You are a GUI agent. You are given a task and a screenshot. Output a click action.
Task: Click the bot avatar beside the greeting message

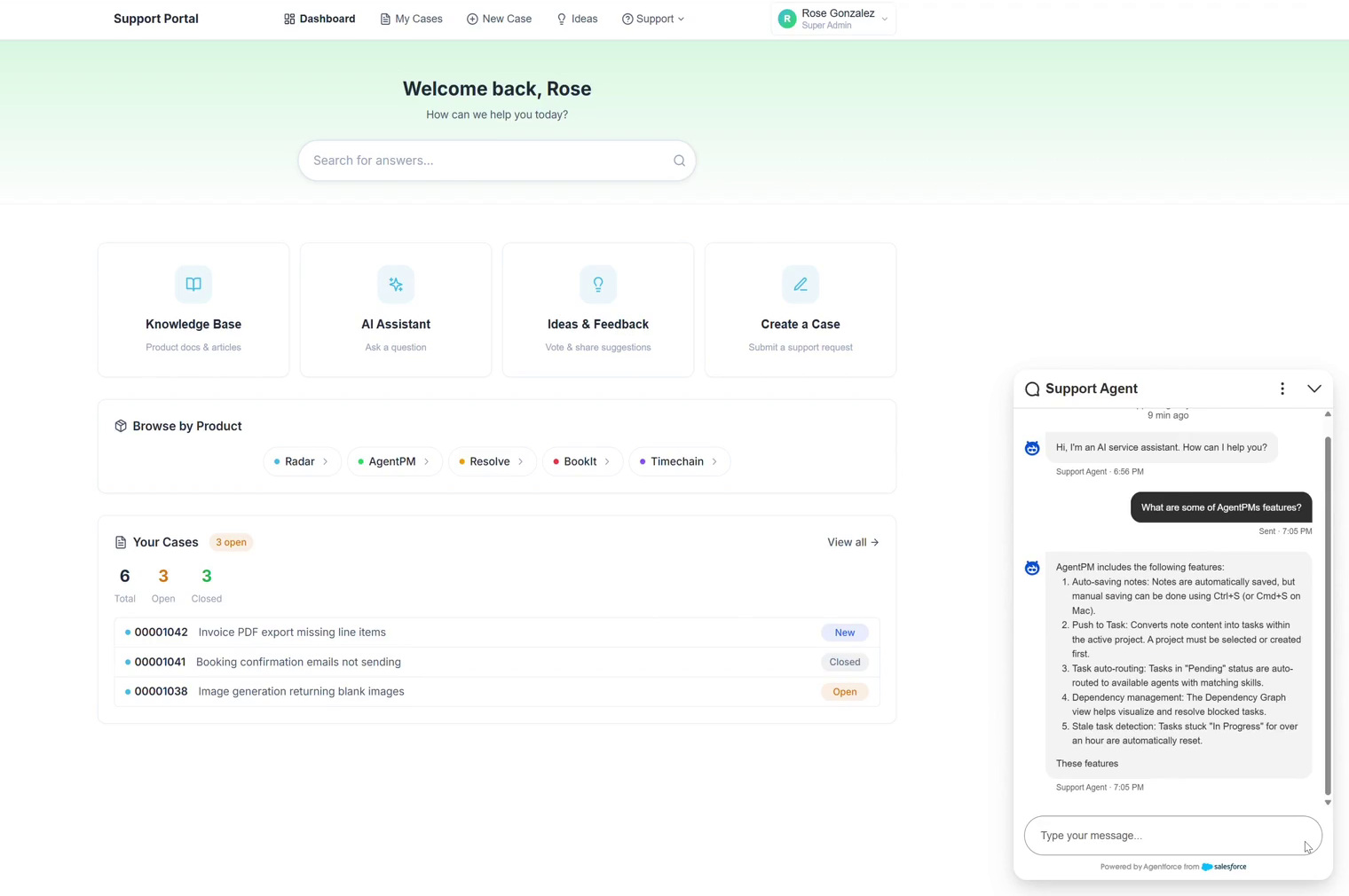[1032, 448]
